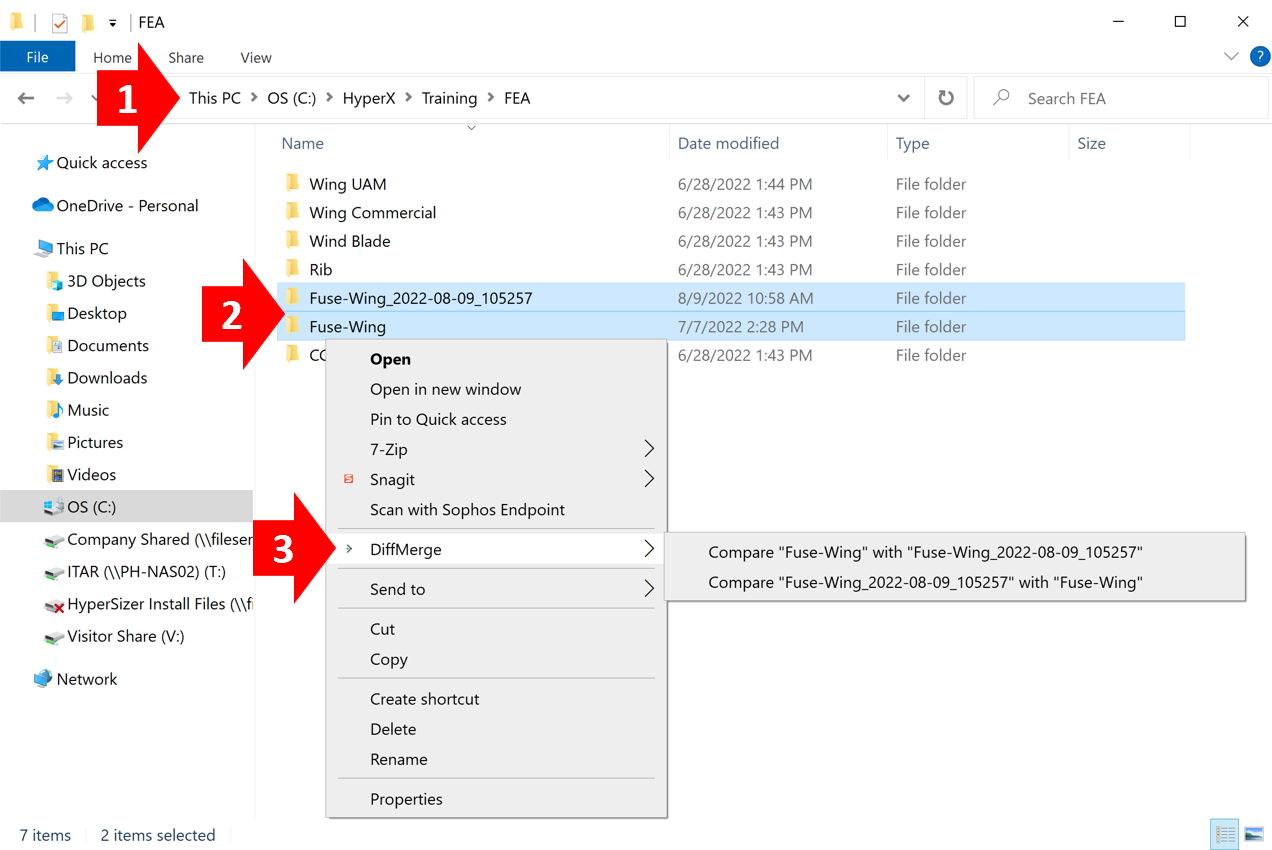Screen dimensions: 1272x850
Task: Click 'This PC' in address breadcrumb
Action: pos(215,98)
